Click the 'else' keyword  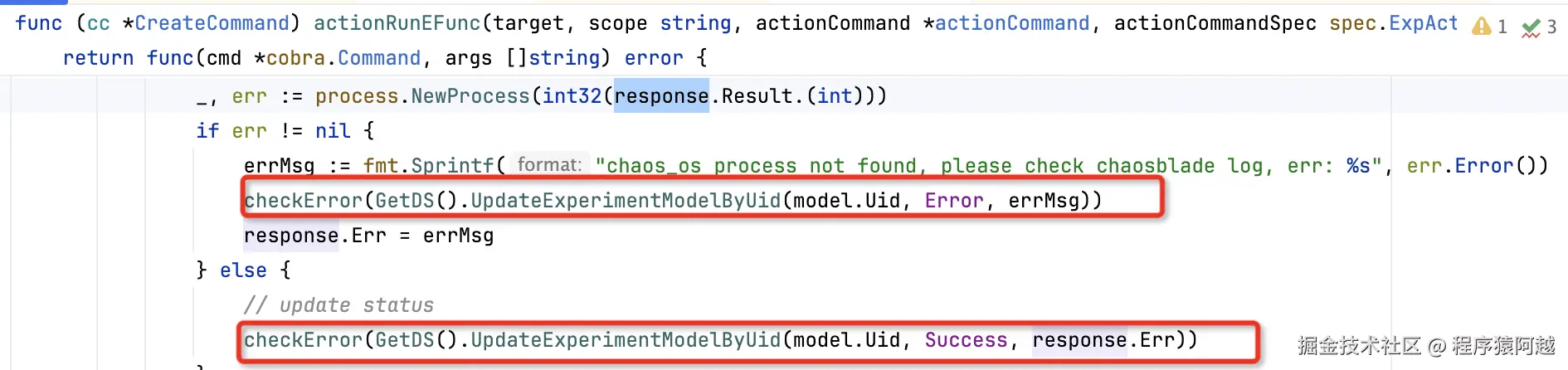[243, 270]
